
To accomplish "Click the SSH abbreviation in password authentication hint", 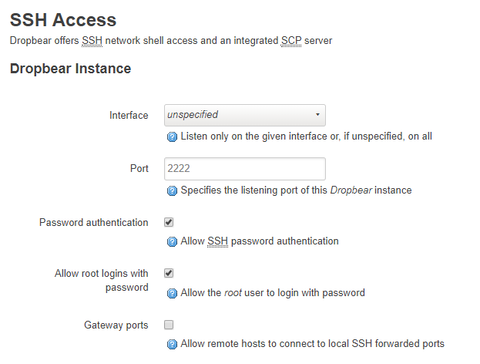I will pos(218,241).
